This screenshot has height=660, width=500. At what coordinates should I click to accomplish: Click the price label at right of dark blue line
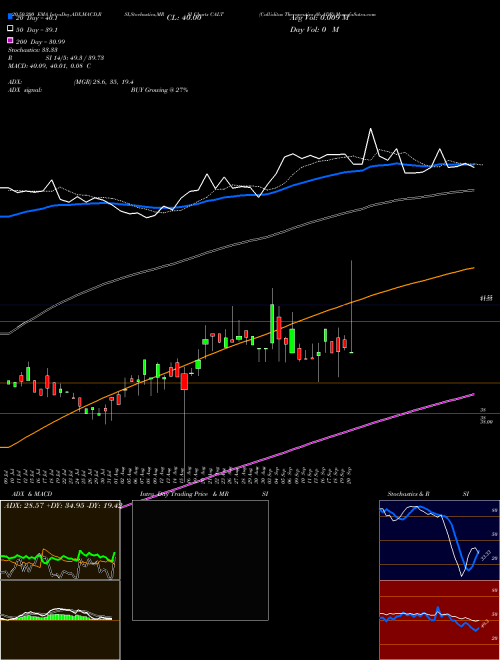tap(486, 298)
